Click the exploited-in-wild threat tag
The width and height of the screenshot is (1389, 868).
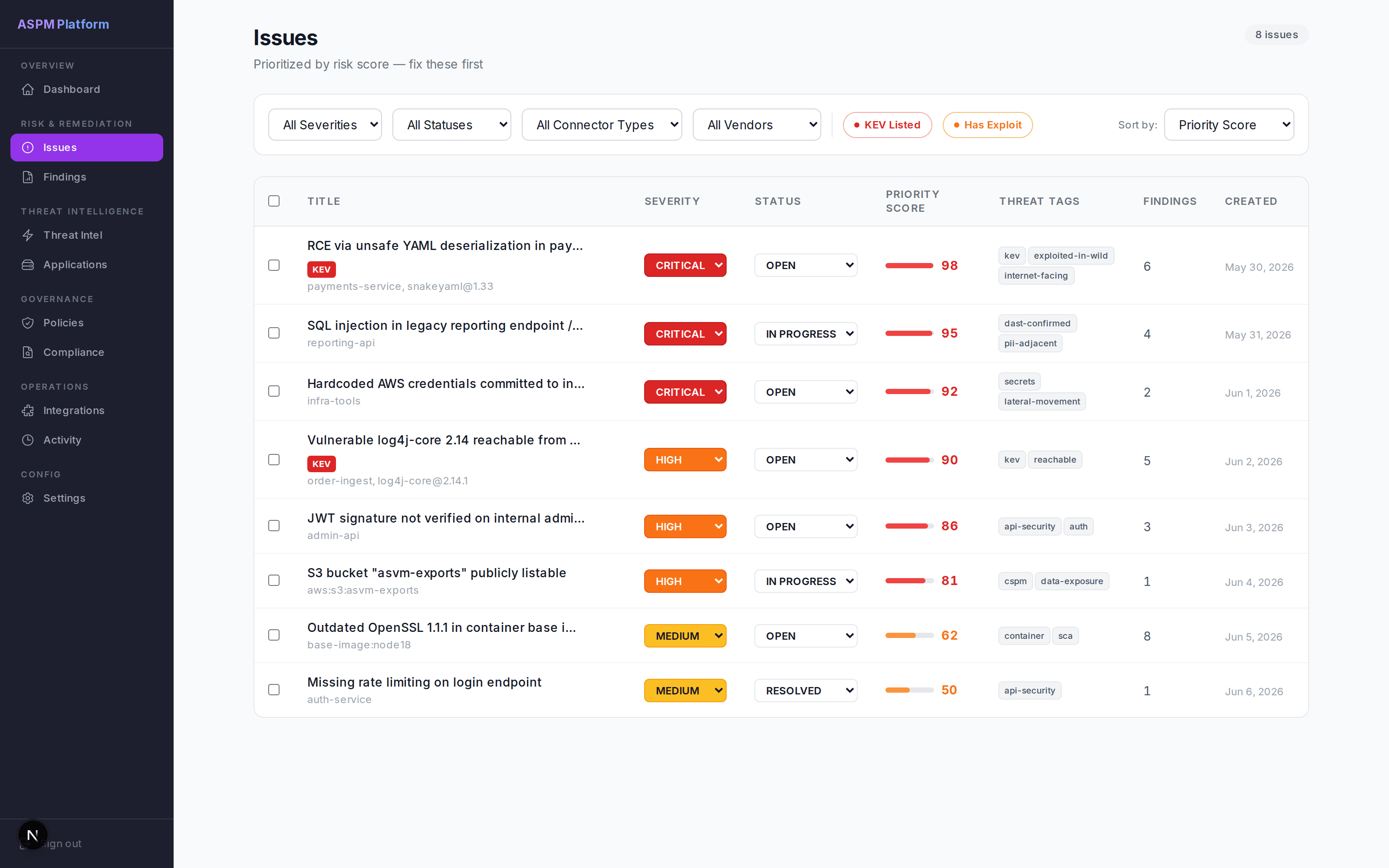(1070, 256)
